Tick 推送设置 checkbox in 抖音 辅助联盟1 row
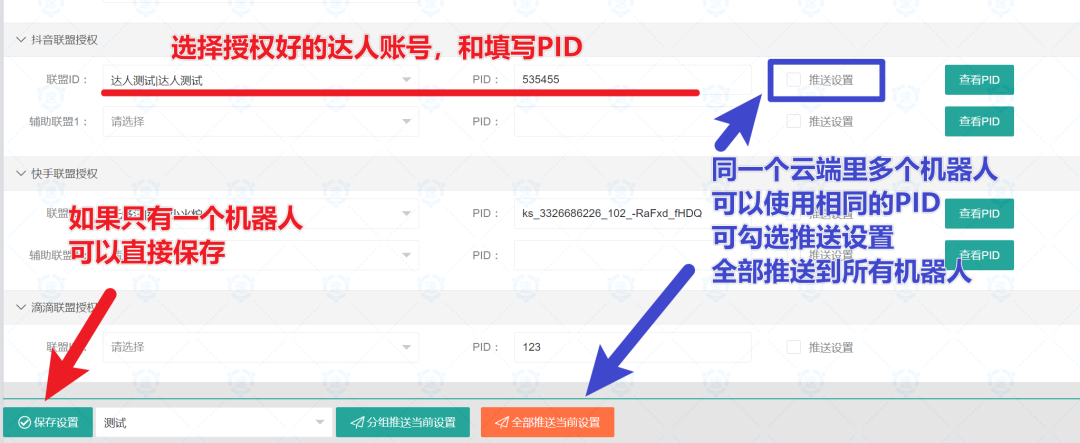Image resolution: width=1080 pixels, height=443 pixels. click(793, 121)
